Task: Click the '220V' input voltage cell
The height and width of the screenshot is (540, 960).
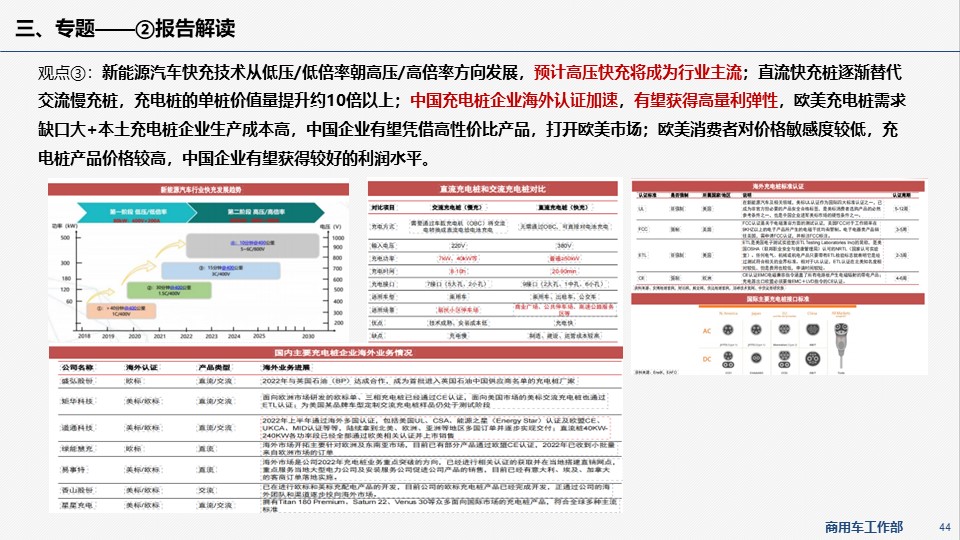Action: tap(459, 246)
